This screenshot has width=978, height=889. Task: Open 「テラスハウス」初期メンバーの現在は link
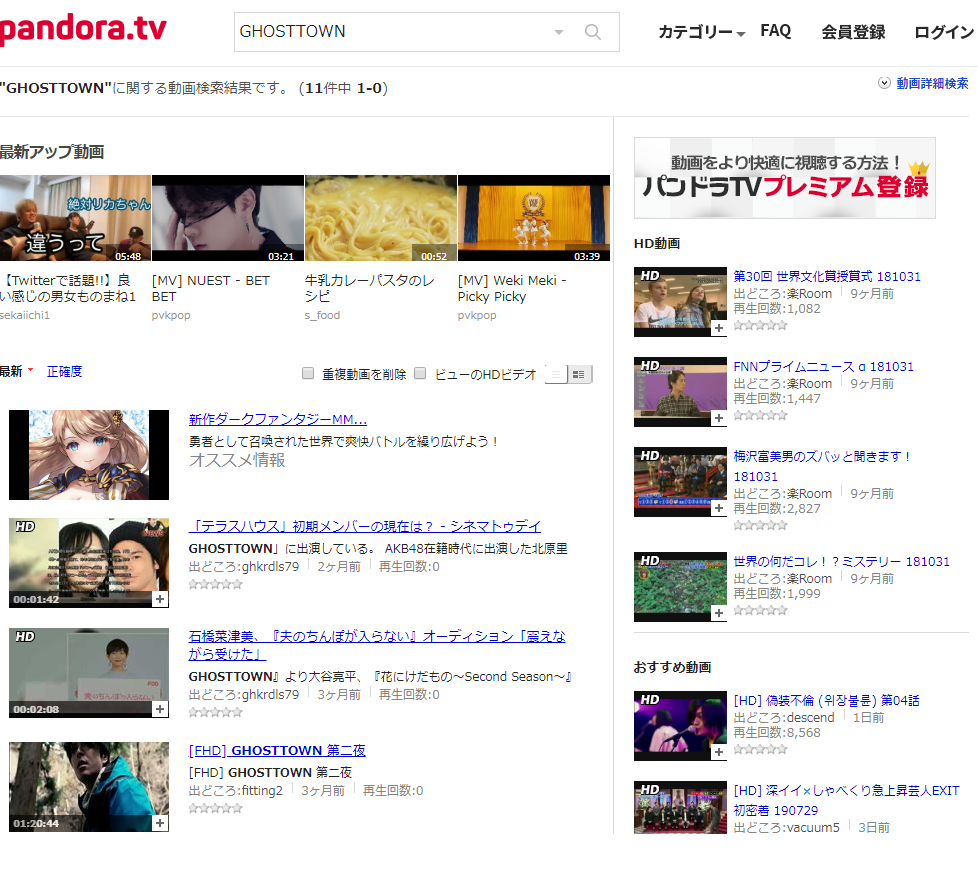point(365,526)
